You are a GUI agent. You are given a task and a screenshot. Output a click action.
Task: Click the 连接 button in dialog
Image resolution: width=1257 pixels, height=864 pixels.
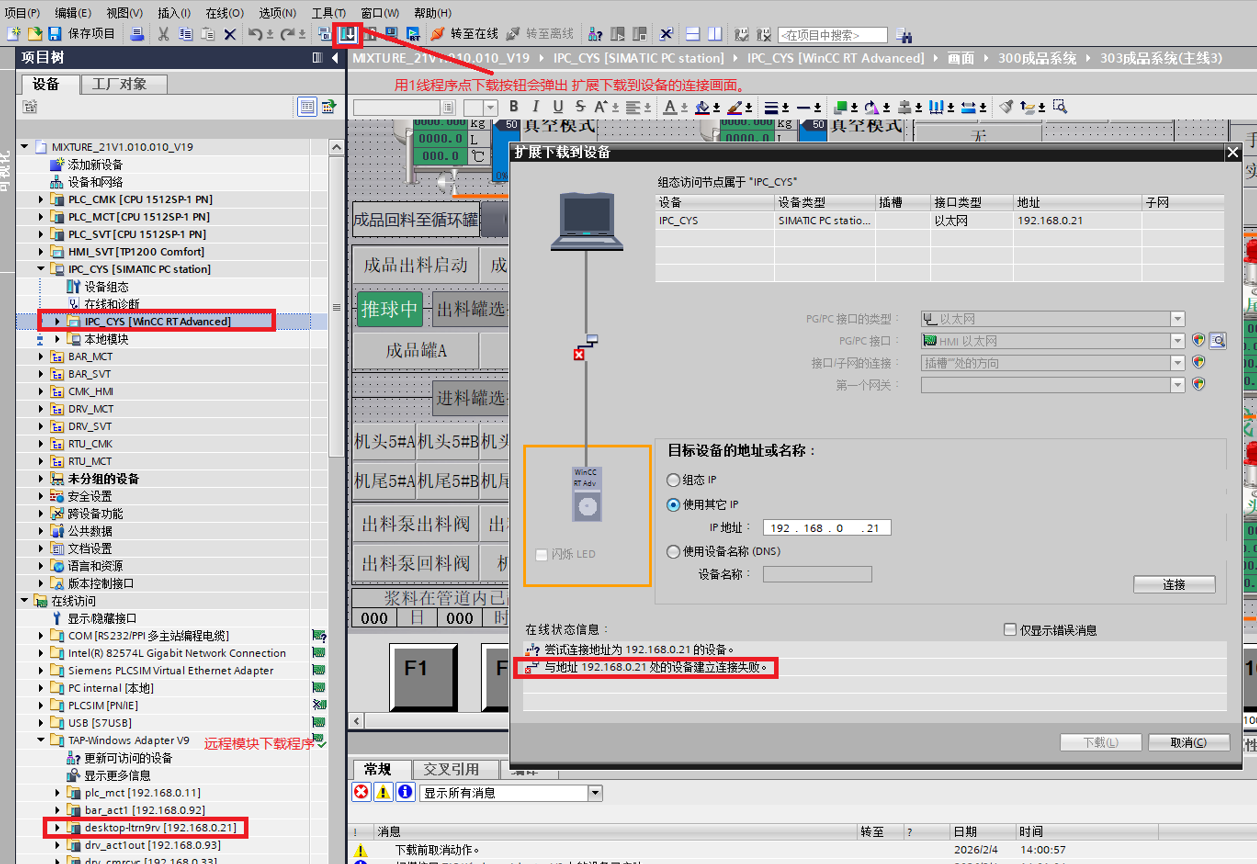pos(1174,585)
